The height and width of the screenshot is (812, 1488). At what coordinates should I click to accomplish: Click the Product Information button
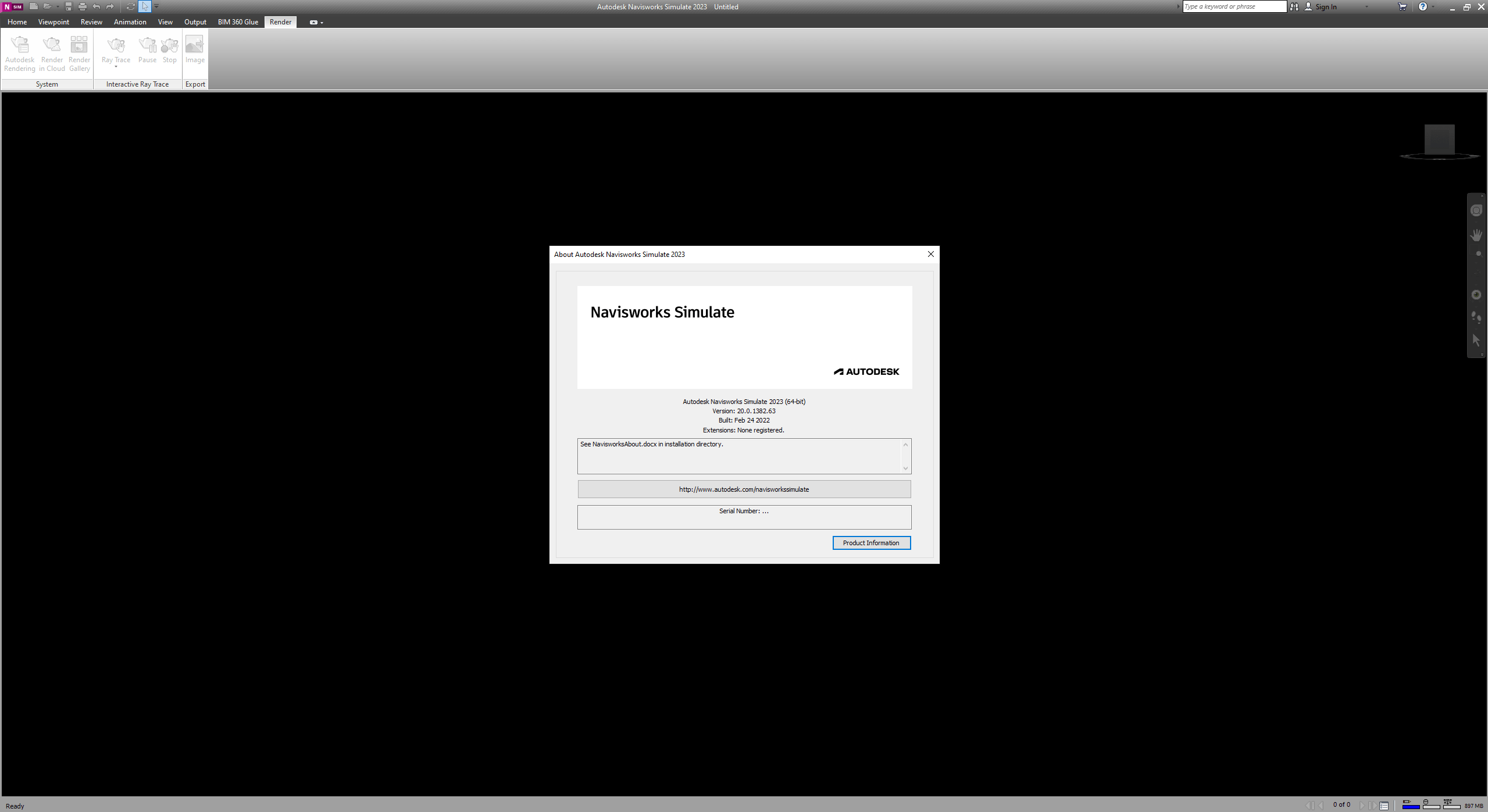point(870,542)
